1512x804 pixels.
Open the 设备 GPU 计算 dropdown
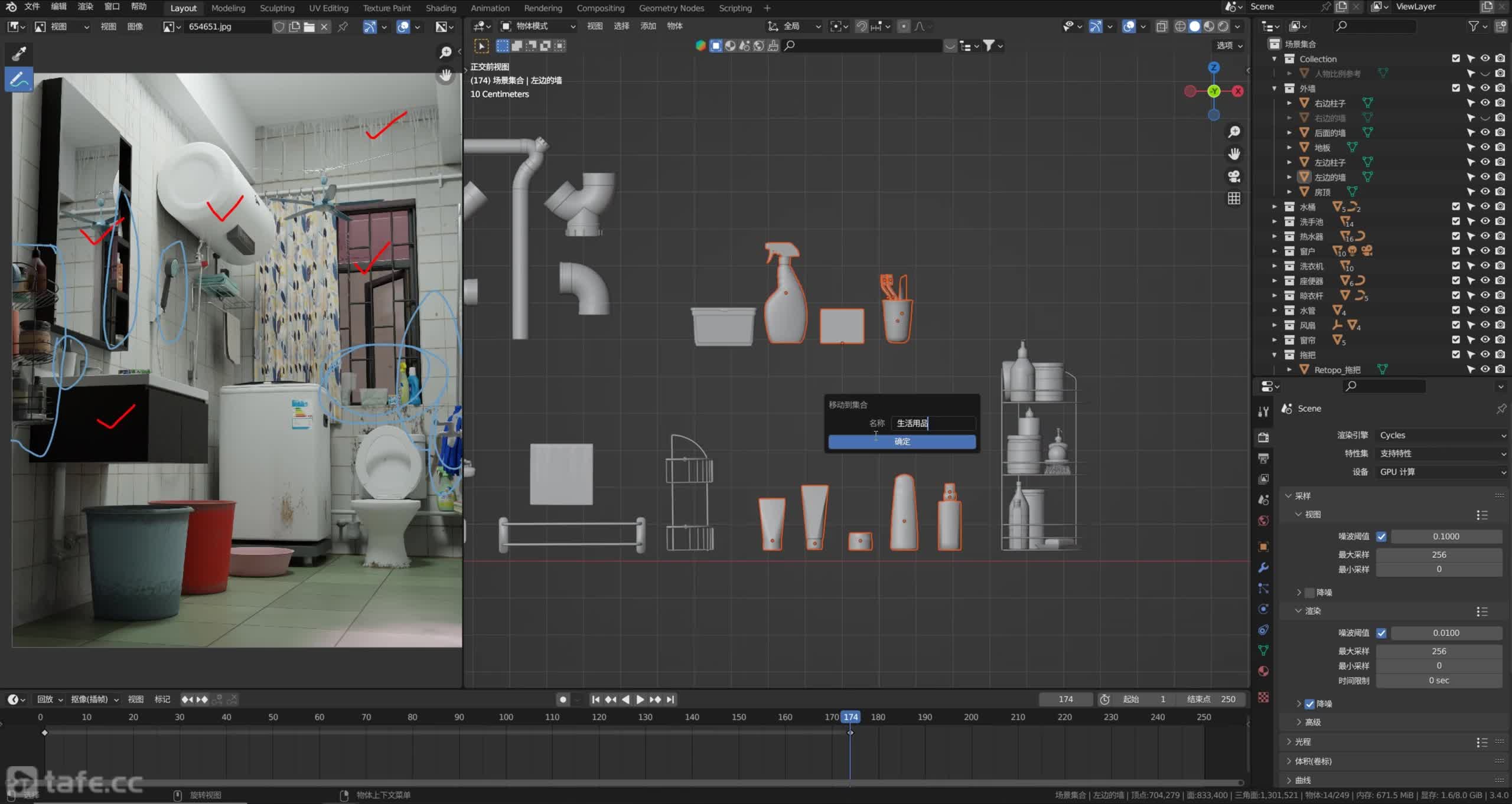(x=1442, y=472)
